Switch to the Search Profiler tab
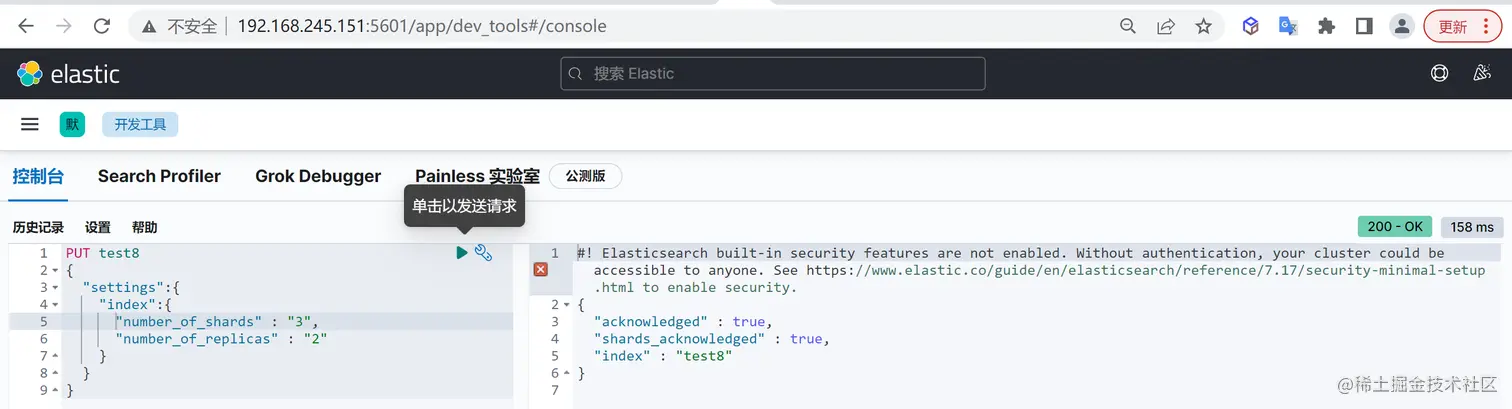The width and height of the screenshot is (1512, 409). tap(159, 176)
